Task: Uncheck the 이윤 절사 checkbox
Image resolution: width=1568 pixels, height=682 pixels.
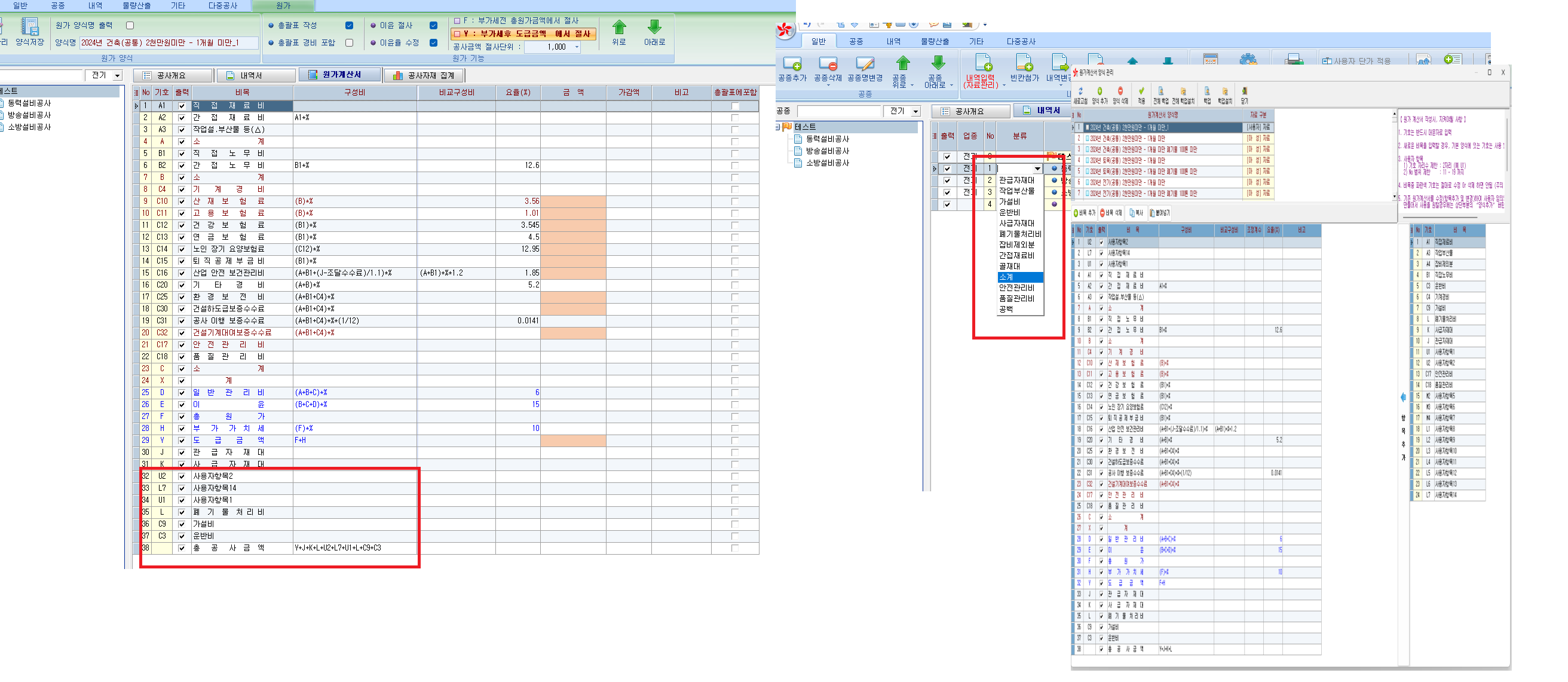Action: (433, 26)
